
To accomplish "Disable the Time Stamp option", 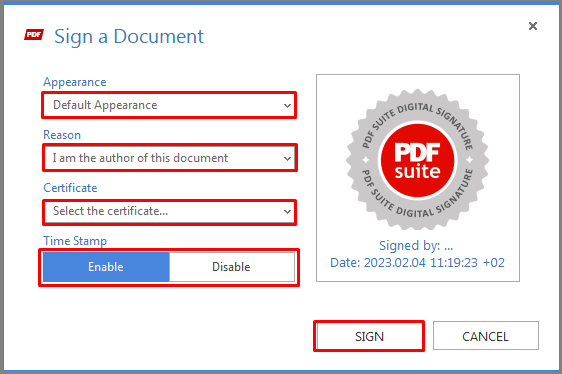I will [x=232, y=267].
